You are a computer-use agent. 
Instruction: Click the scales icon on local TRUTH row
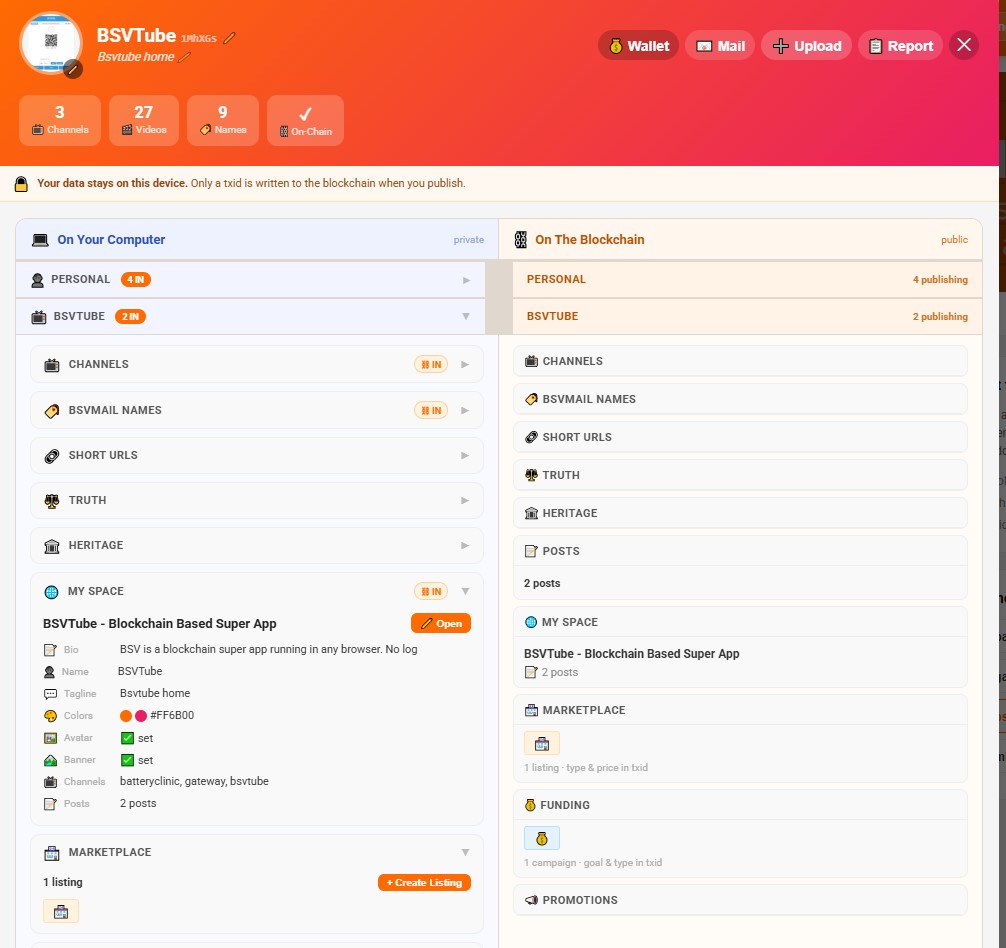click(x=52, y=501)
